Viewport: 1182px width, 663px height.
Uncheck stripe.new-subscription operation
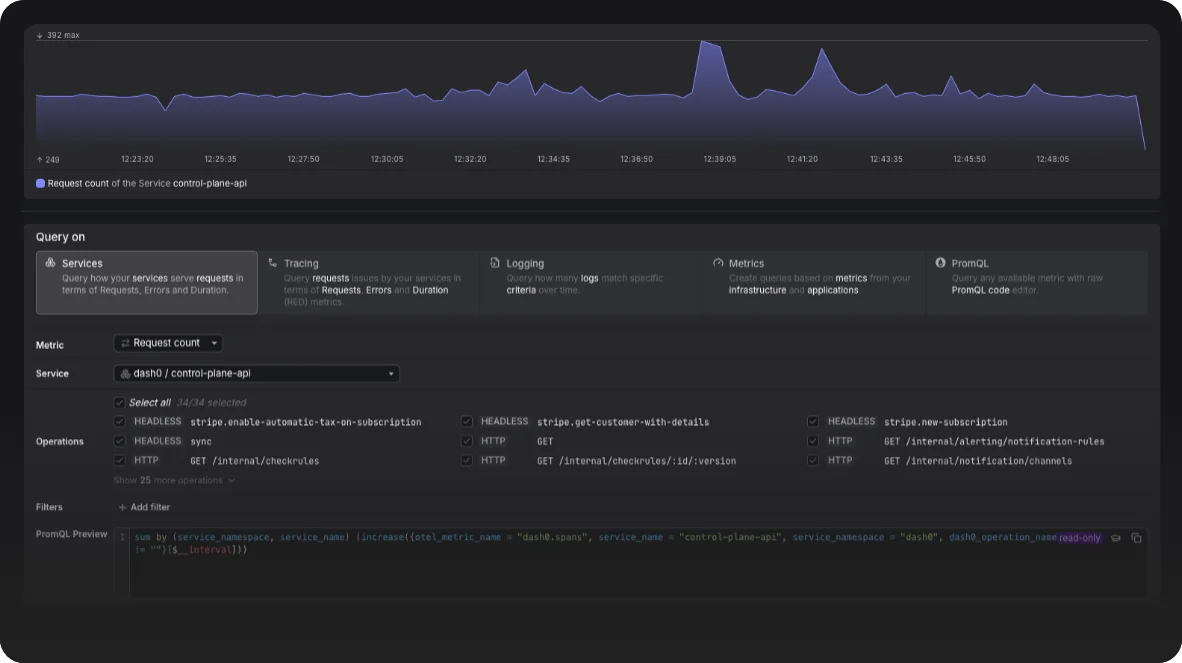tap(813, 422)
